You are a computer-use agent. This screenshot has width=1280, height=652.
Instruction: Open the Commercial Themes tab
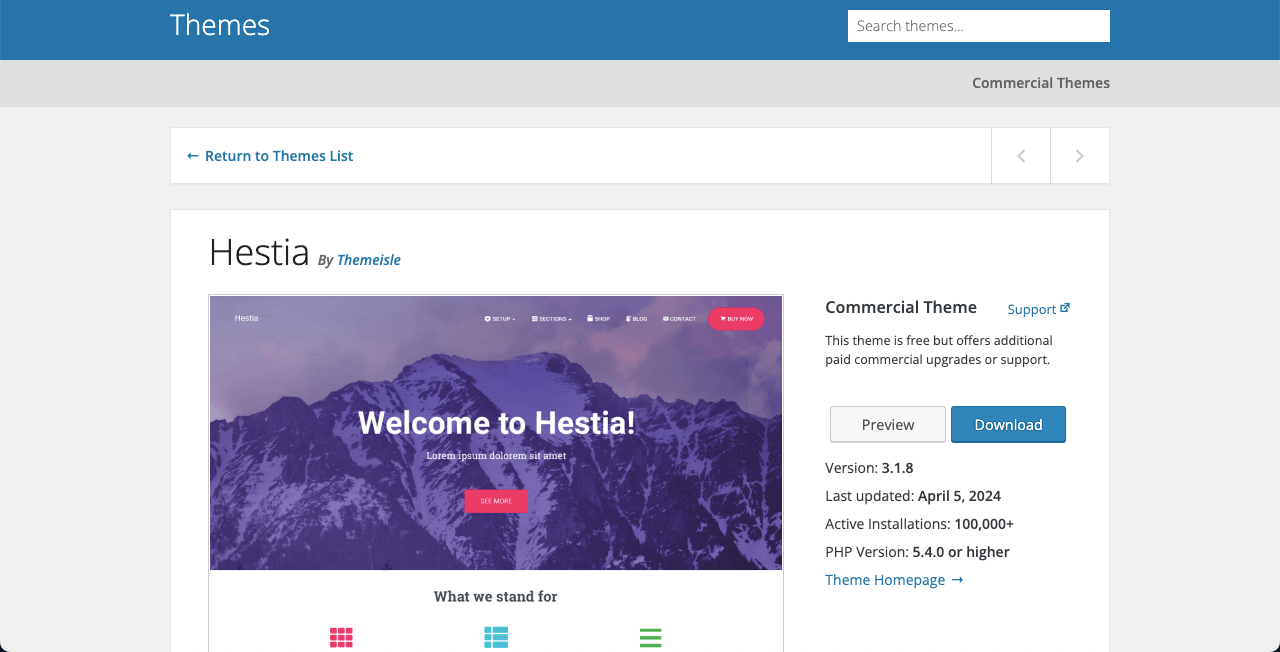coord(1041,83)
